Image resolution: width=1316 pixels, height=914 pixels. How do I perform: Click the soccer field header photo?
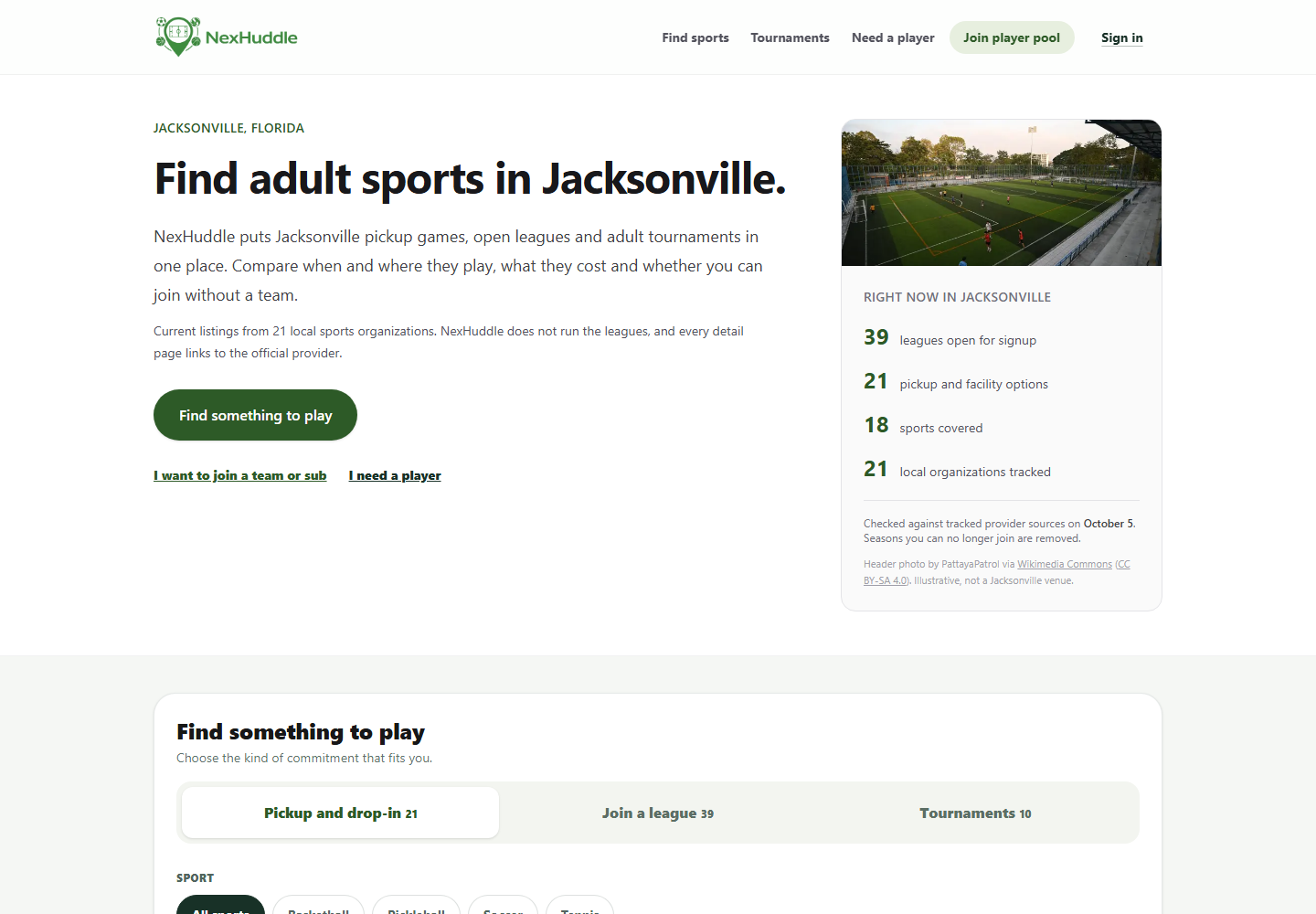1002,193
